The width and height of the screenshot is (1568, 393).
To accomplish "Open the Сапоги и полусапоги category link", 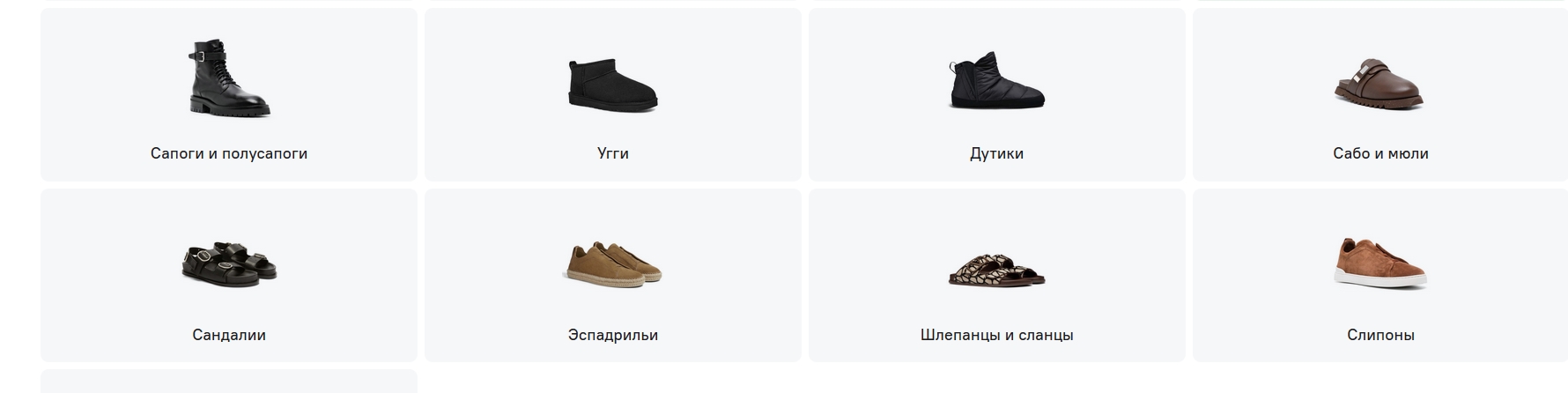I will 229,153.
